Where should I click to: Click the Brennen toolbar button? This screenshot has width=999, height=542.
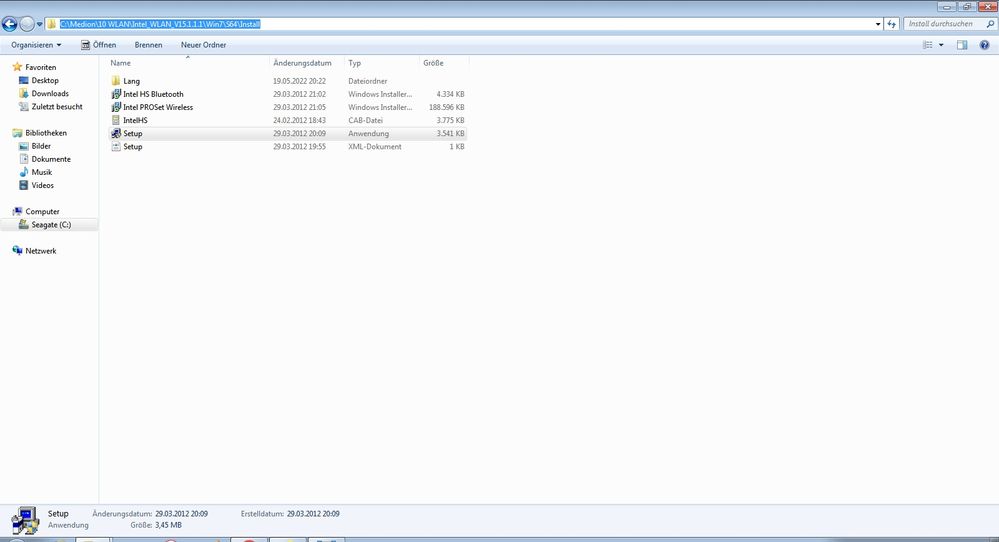148,45
